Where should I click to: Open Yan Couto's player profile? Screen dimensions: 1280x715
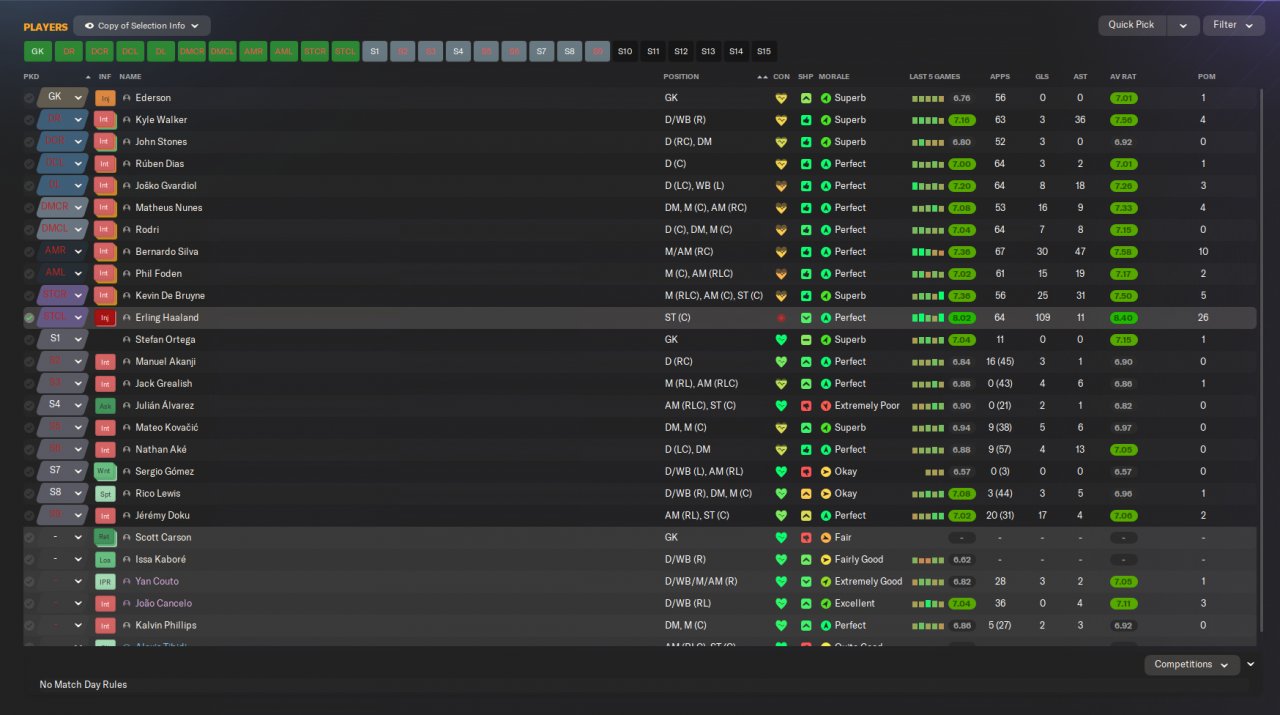coord(157,582)
